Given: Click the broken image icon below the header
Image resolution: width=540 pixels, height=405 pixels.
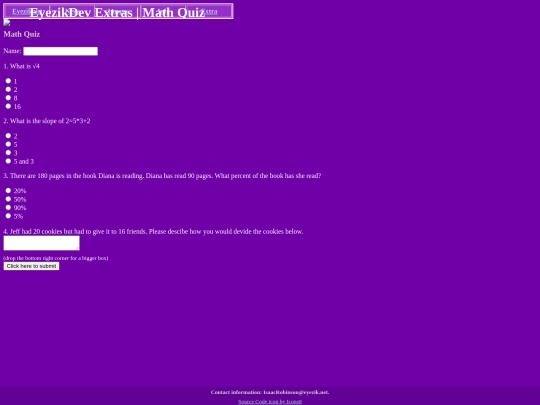Looking at the screenshot, I should 7,23.
